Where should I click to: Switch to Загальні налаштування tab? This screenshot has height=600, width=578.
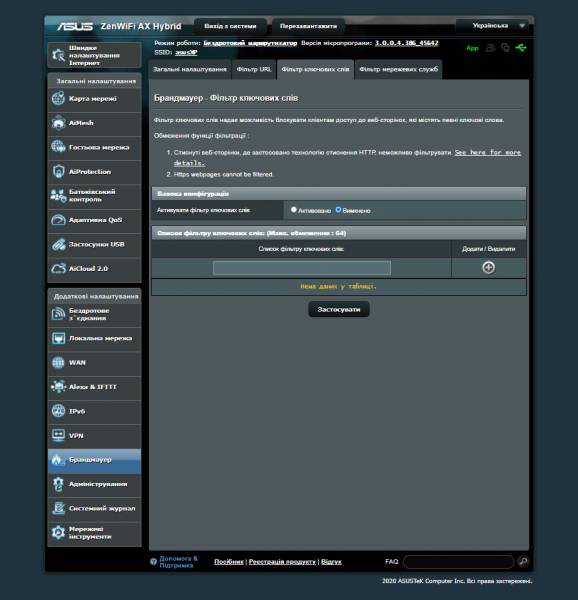click(190, 70)
